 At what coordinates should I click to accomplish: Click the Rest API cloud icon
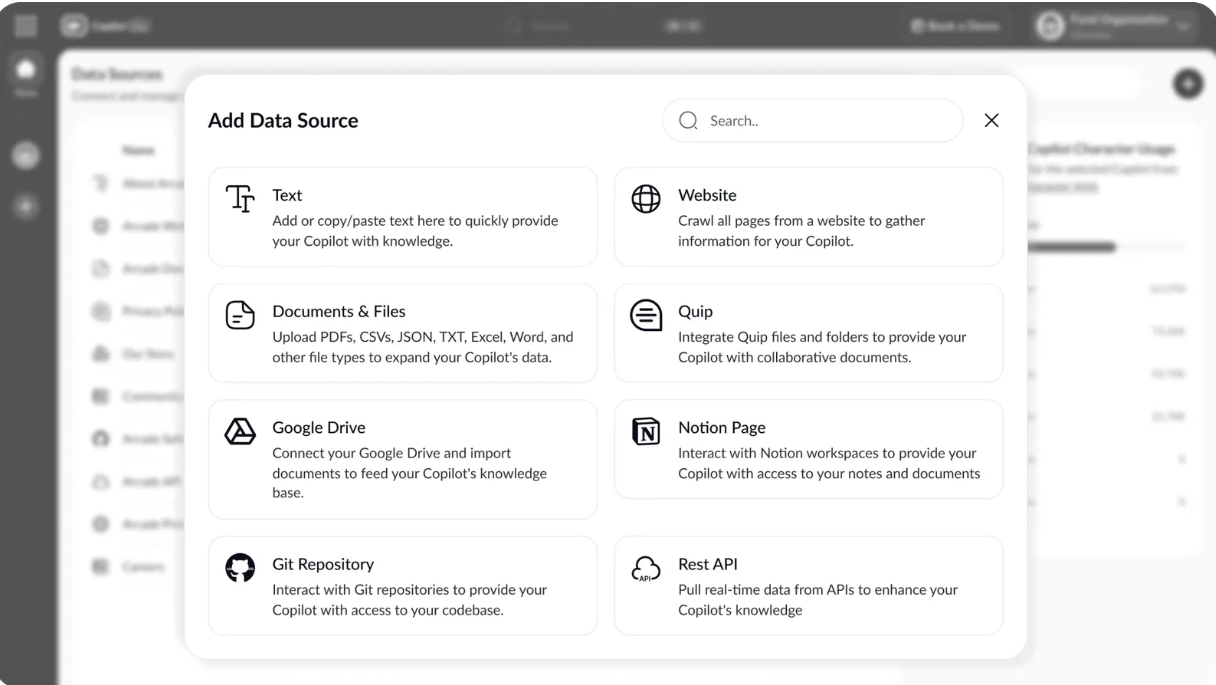tap(646, 567)
